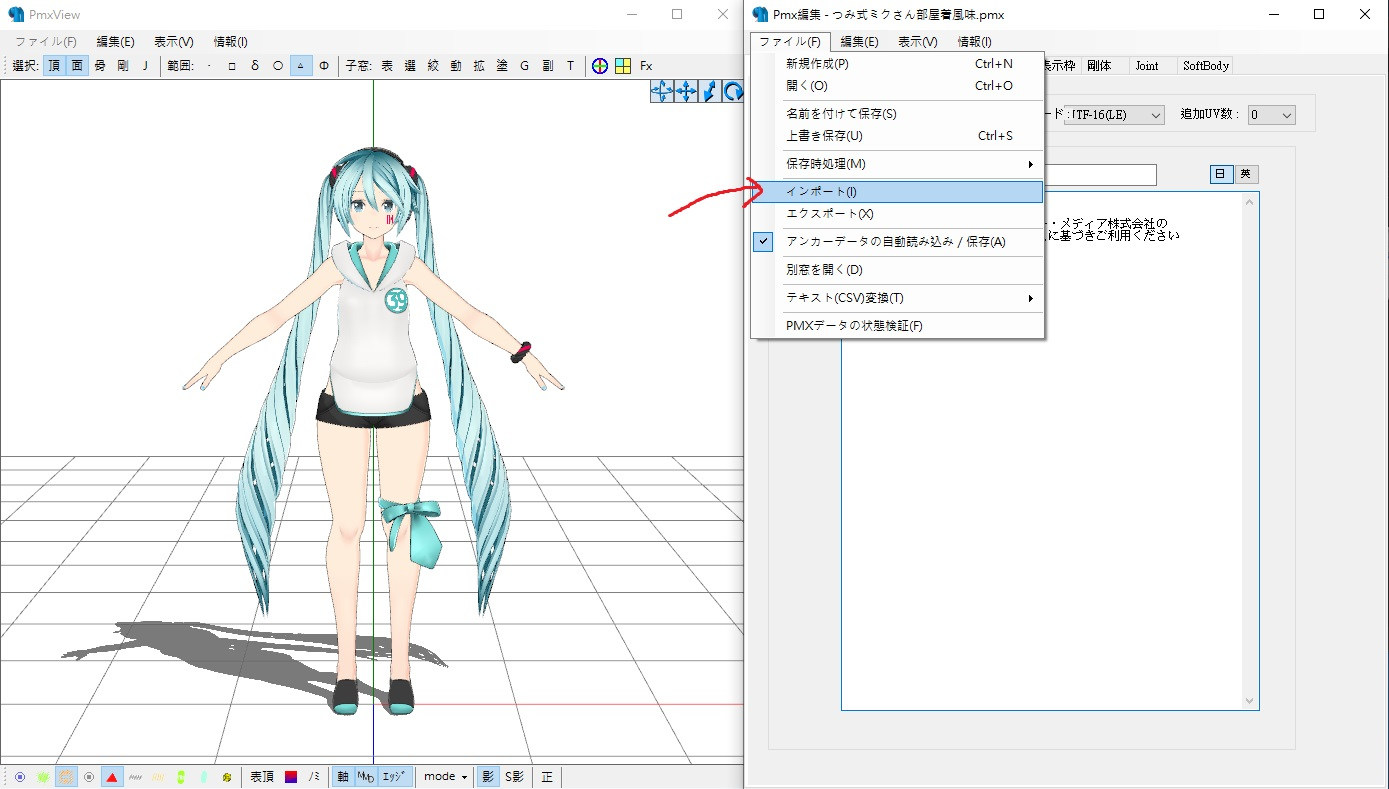The width and height of the screenshot is (1389, 789).
Task: Toggle the ｴｯｼﾞ edge display
Action: (394, 776)
